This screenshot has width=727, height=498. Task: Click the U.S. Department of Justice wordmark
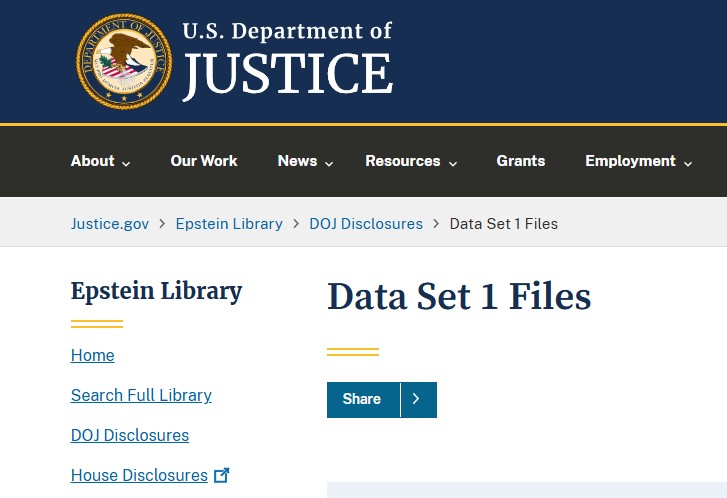coord(287,62)
